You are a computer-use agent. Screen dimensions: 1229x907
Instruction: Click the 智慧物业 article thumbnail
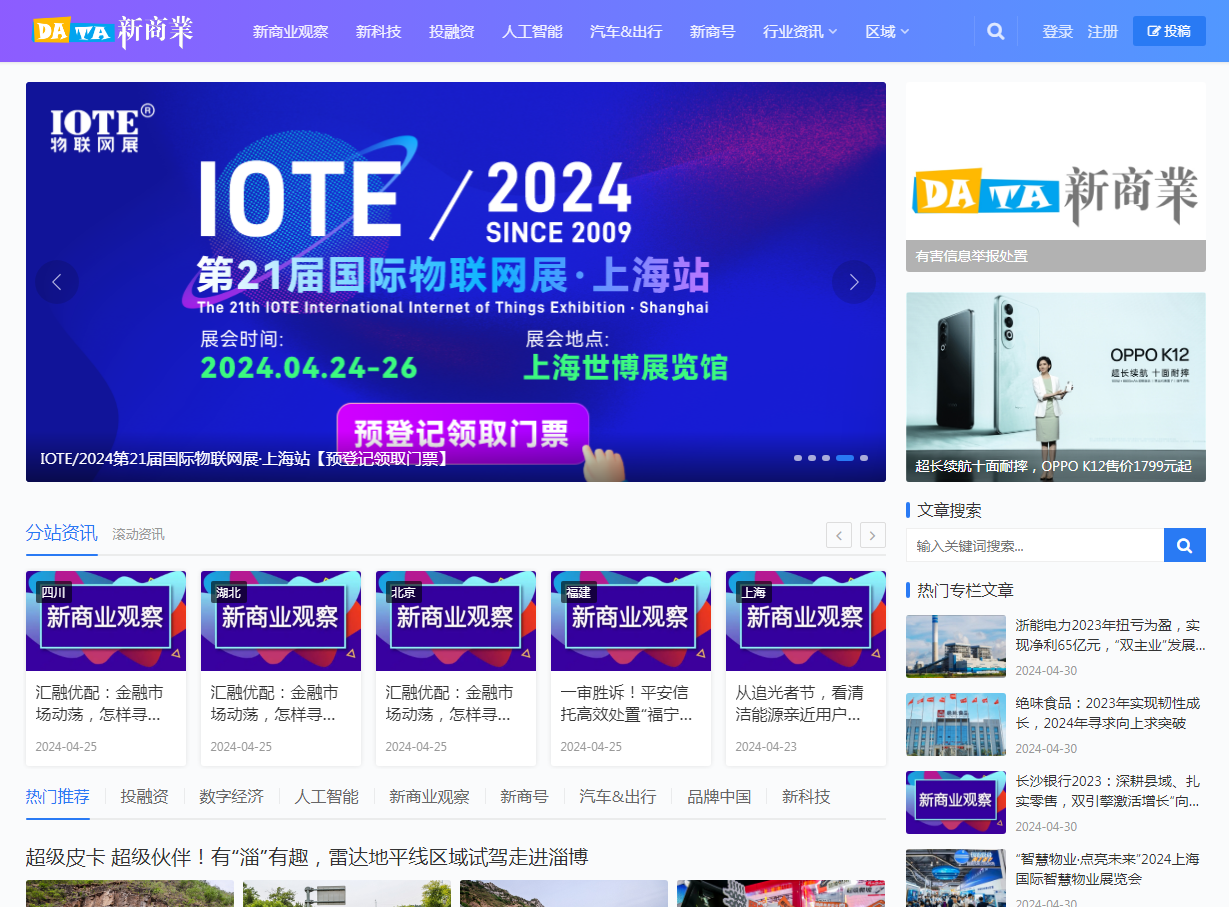click(956, 878)
